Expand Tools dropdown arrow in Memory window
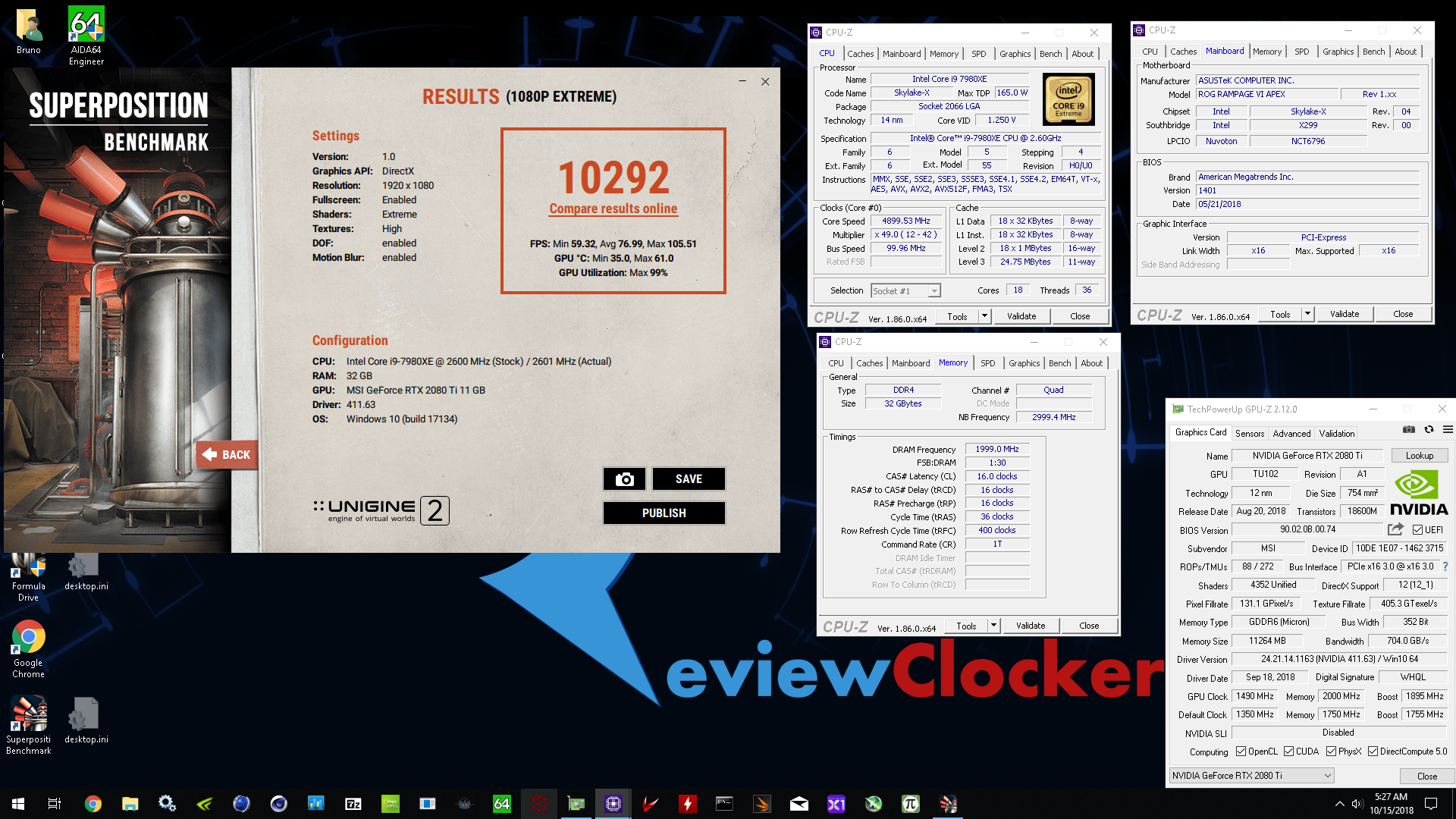The image size is (1456, 819). tap(993, 626)
